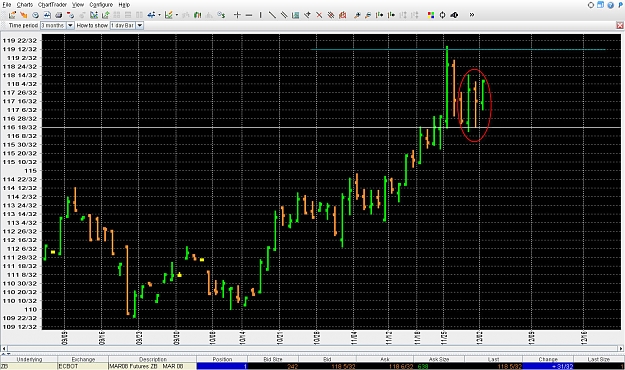Click the green bar chart toolbar icon
625x370 pixels.
click(198, 15)
